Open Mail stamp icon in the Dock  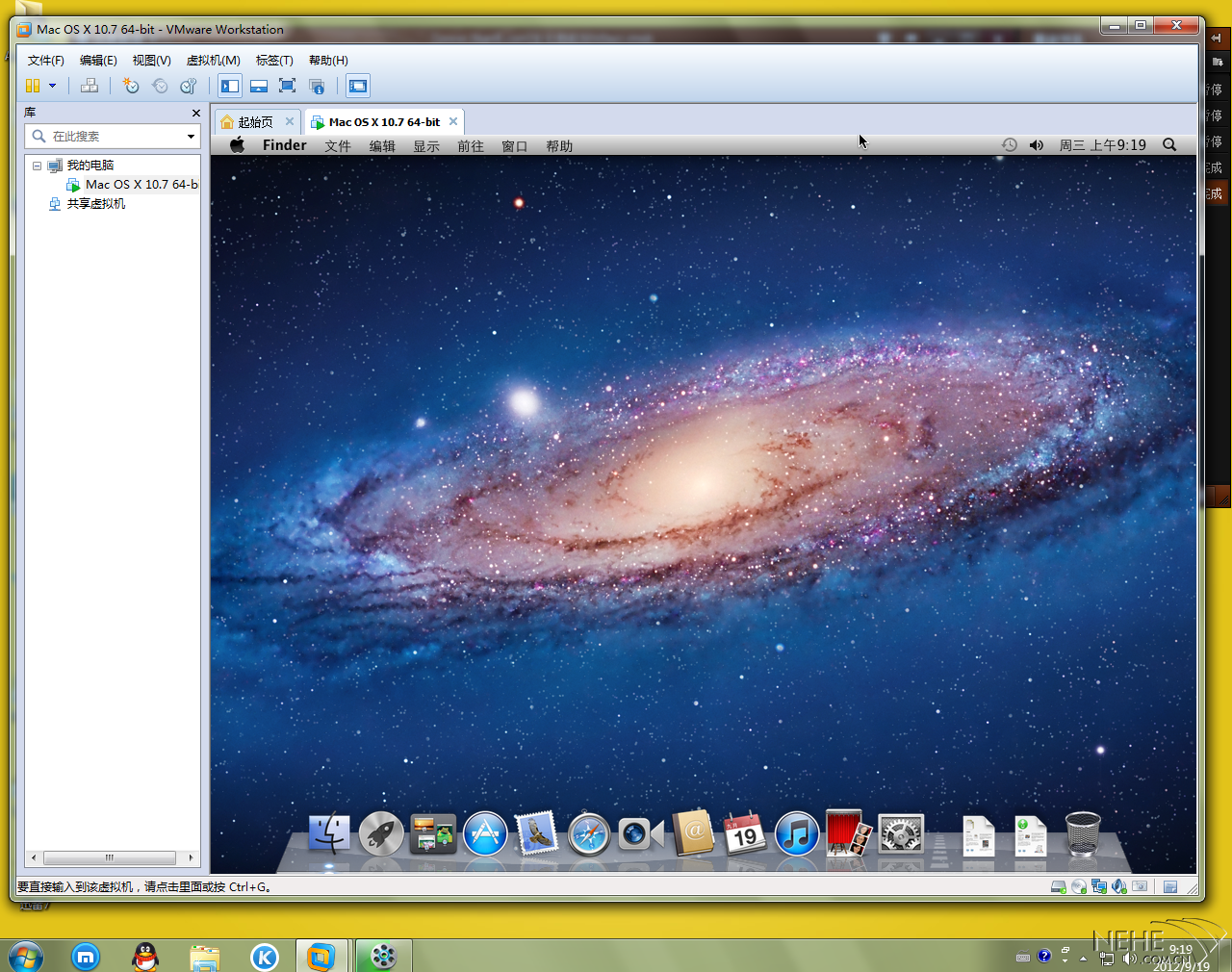(537, 833)
